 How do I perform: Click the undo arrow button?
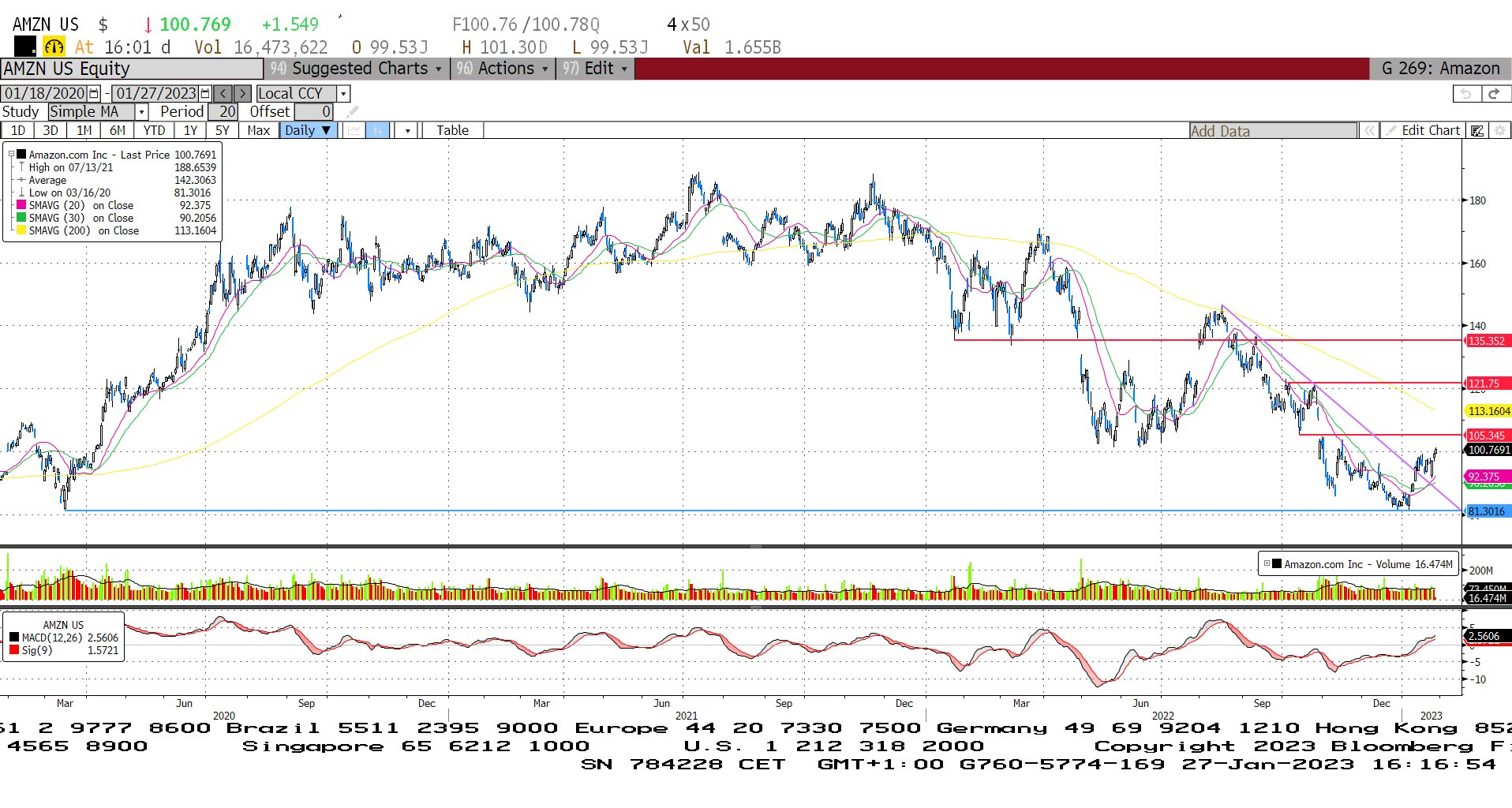tap(1466, 94)
